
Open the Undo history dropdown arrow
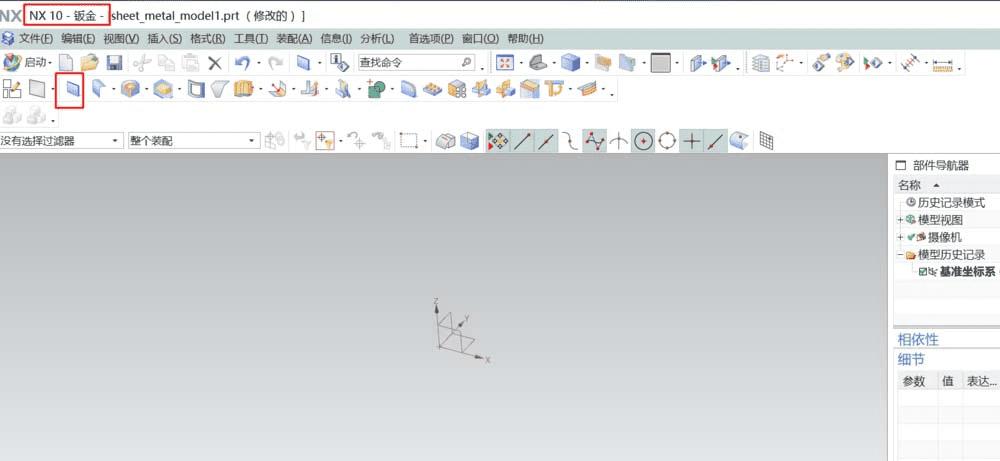click(x=259, y=63)
